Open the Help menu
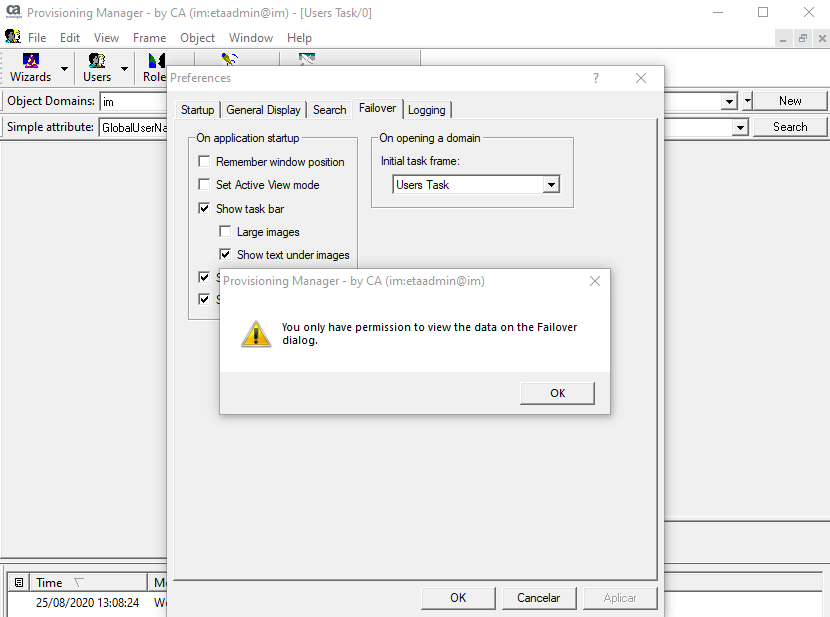 (x=299, y=38)
